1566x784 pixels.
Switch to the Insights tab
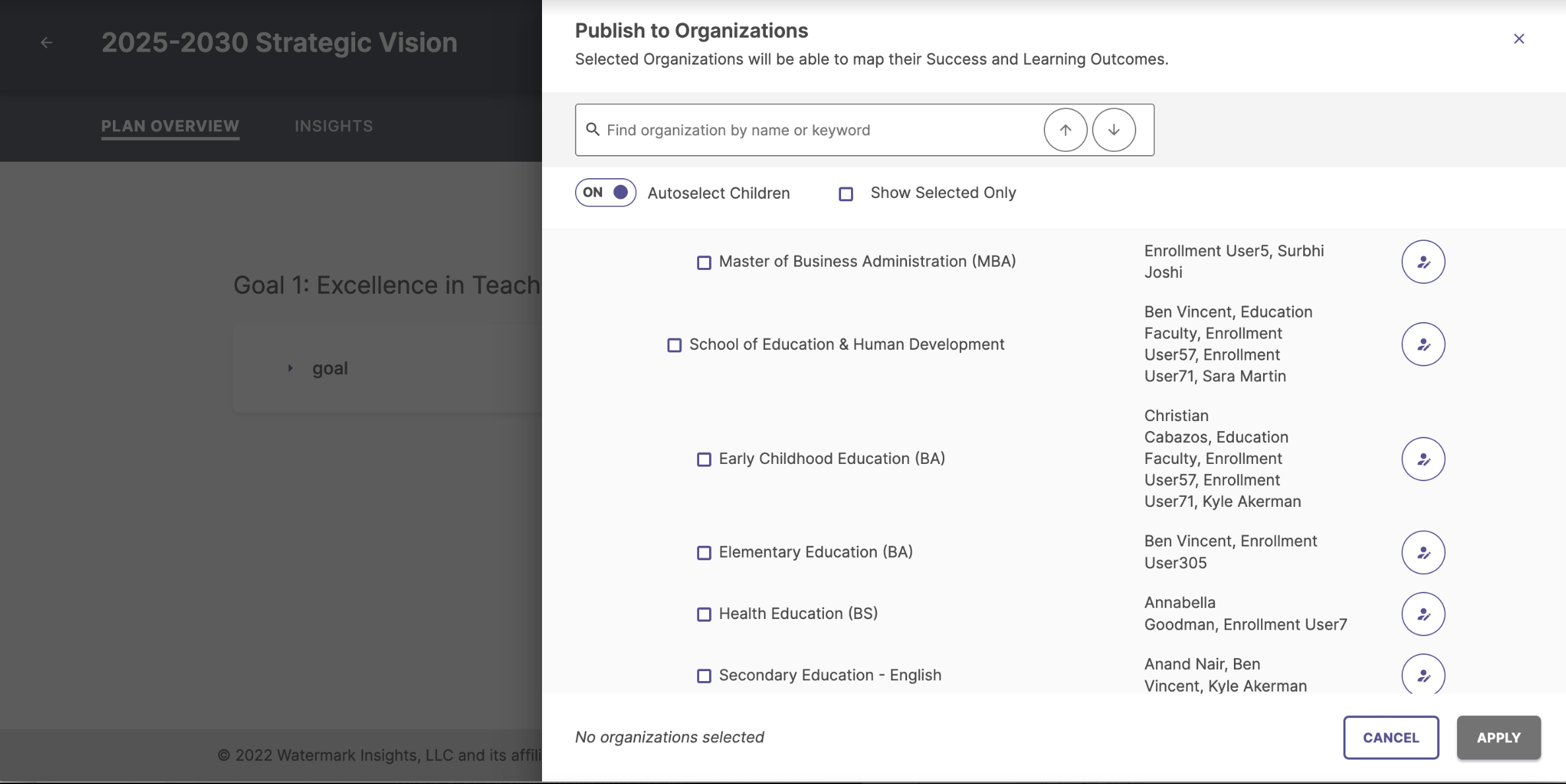[x=334, y=126]
